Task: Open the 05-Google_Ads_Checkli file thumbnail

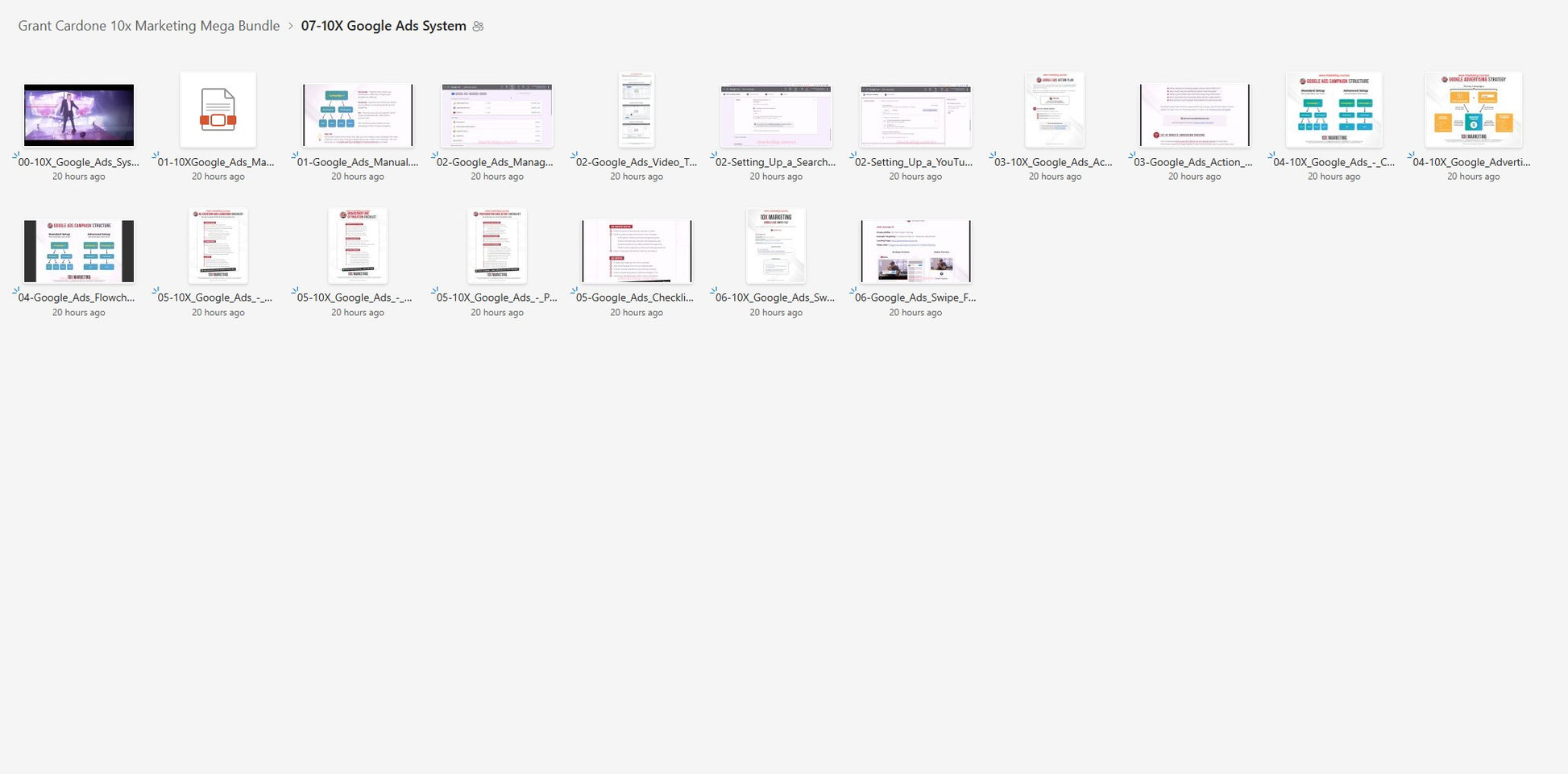Action: click(x=637, y=251)
